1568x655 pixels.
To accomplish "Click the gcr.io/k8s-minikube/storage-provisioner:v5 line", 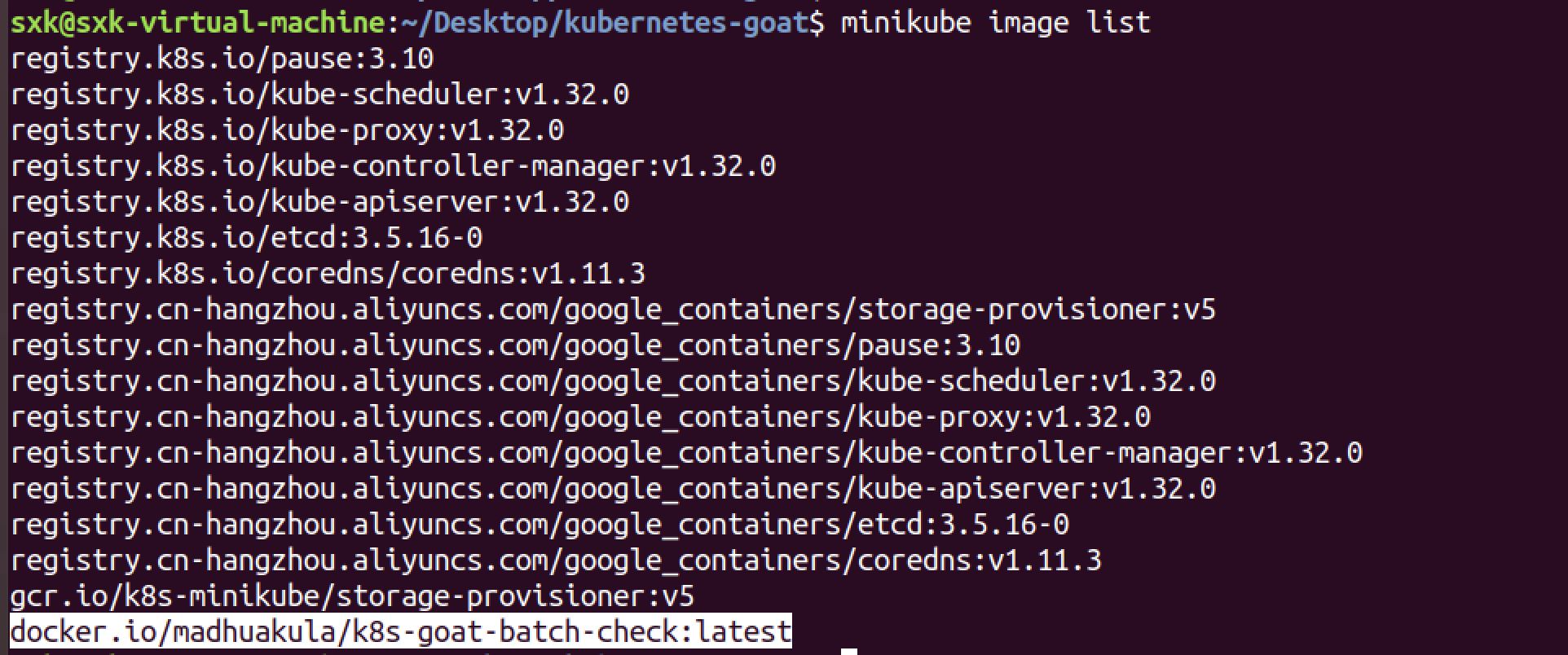I will tap(352, 596).
